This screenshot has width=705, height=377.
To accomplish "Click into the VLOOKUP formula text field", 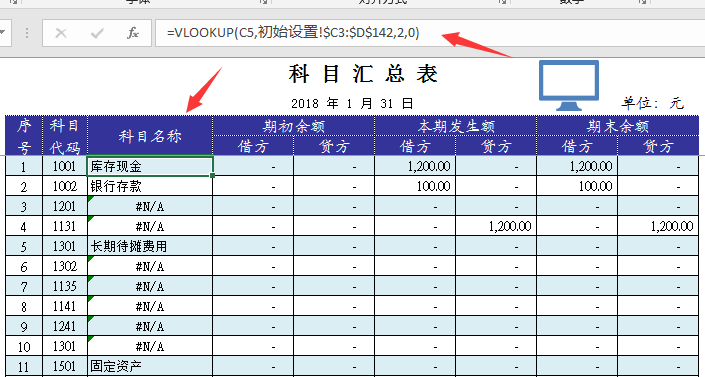I will pyautogui.click(x=430, y=33).
